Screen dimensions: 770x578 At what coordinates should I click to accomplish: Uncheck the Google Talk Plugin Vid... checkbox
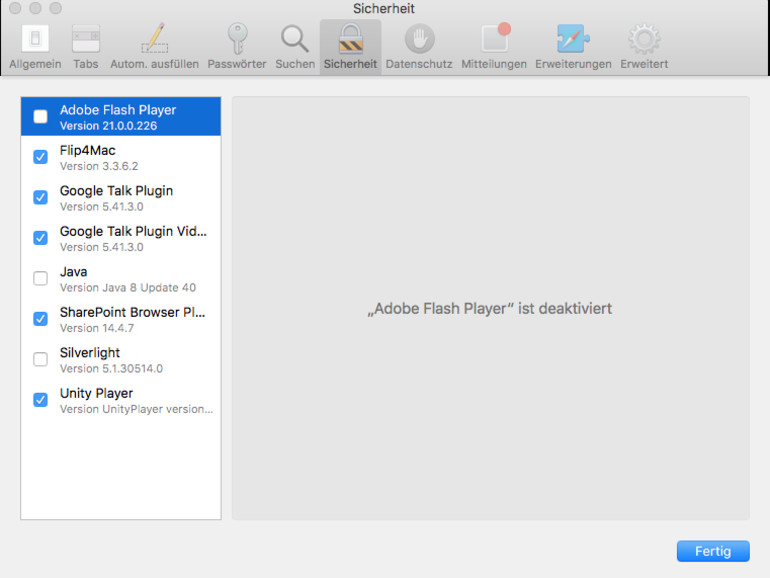pyautogui.click(x=40, y=238)
